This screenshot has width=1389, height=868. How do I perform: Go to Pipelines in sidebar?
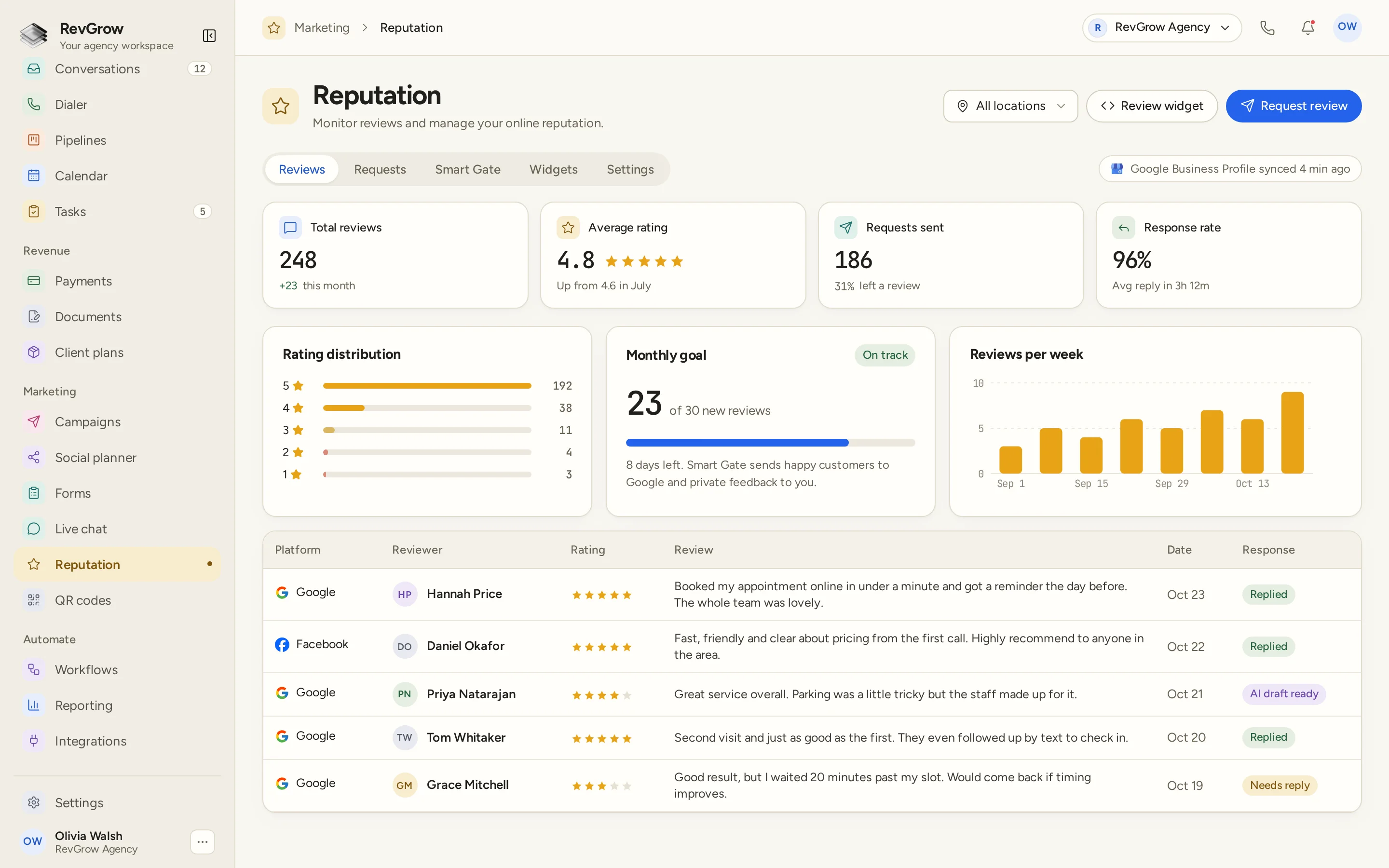[x=117, y=140]
